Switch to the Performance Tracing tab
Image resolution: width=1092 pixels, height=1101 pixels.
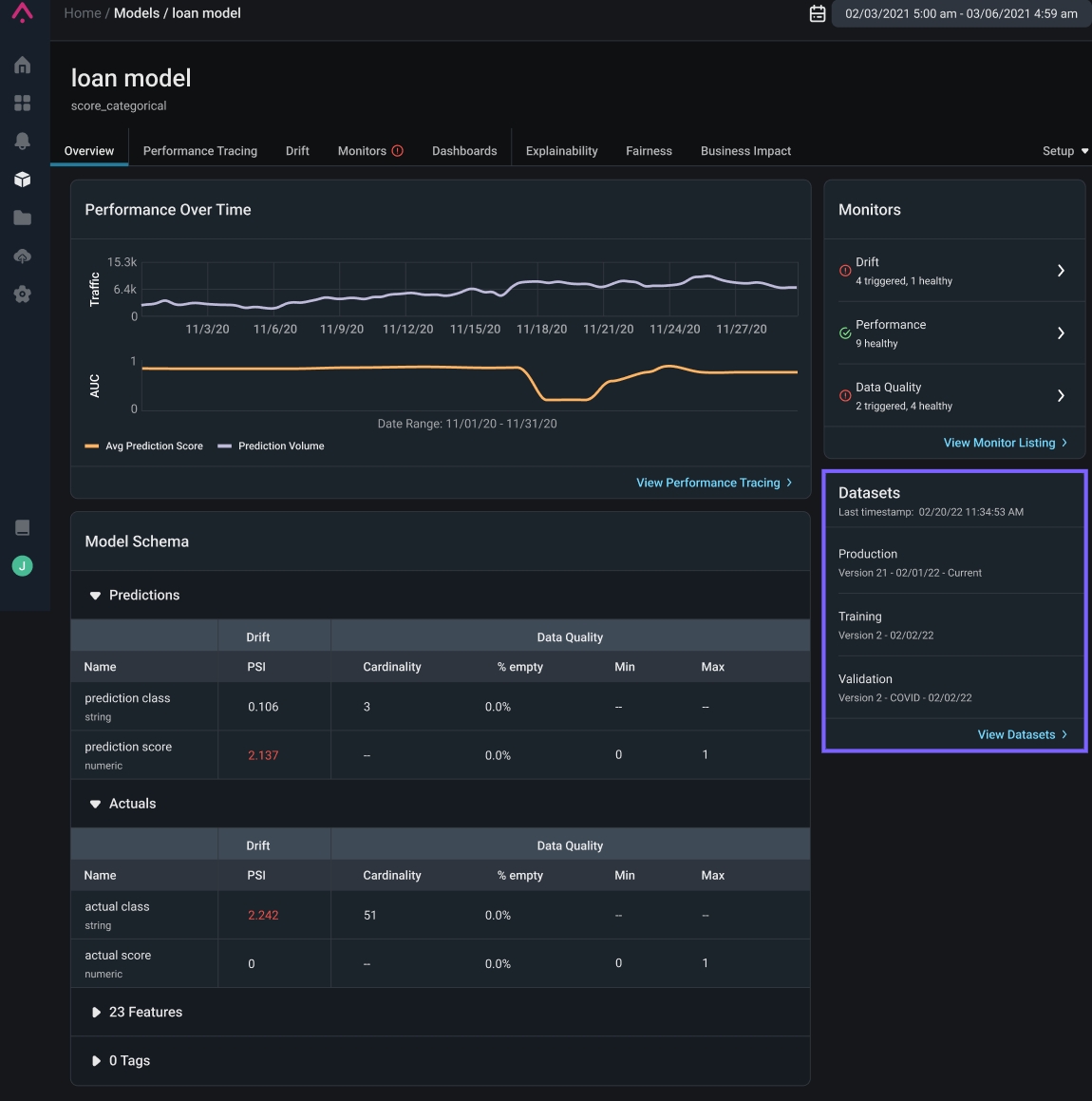(x=199, y=151)
